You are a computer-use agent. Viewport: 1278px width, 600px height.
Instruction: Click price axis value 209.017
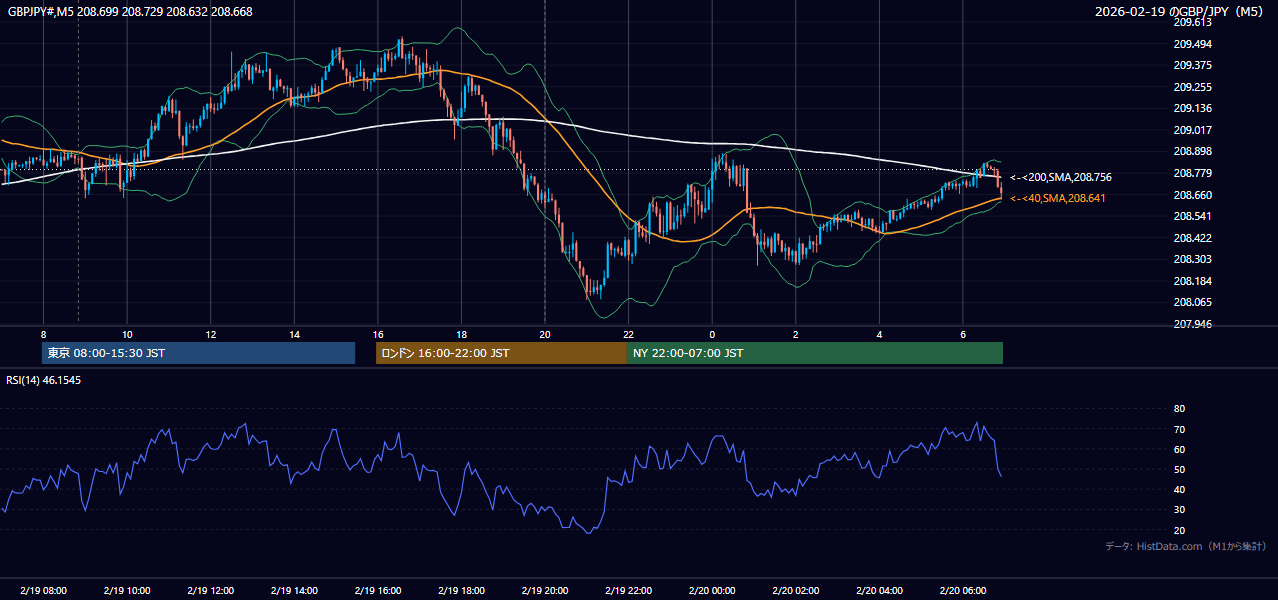[x=1192, y=130]
